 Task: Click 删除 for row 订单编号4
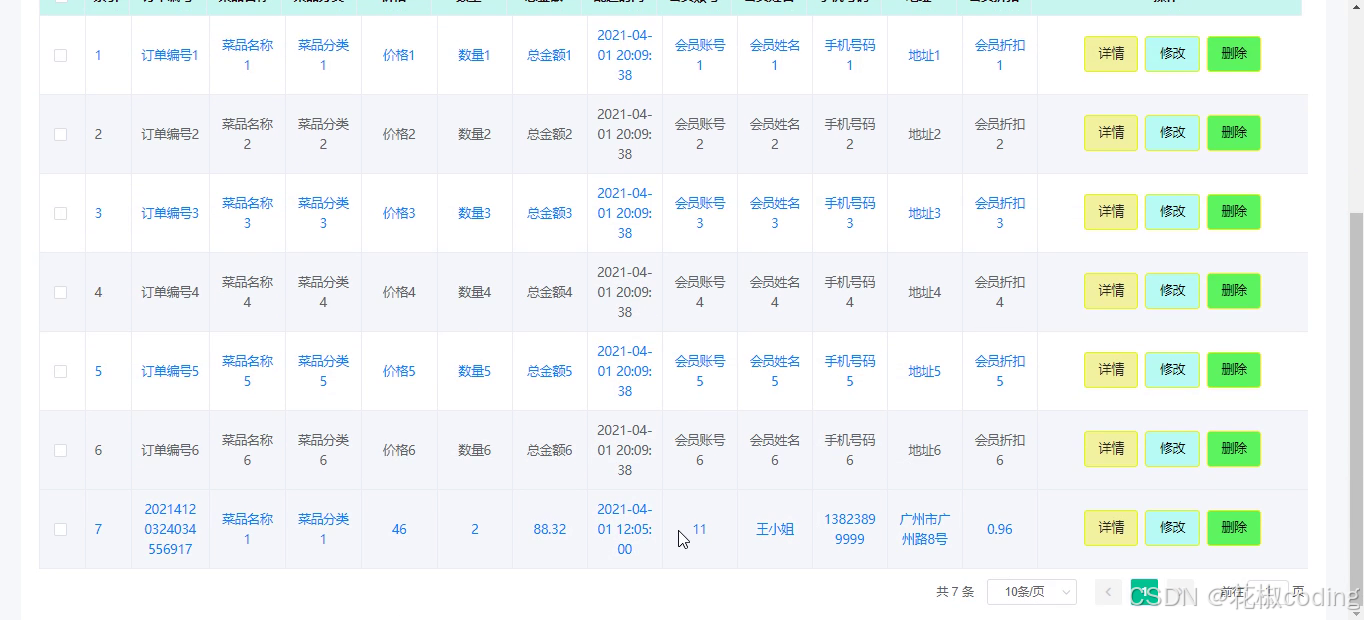(1234, 291)
